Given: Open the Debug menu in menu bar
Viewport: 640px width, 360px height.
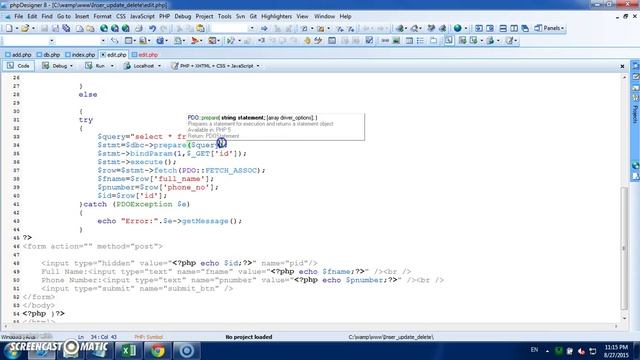Looking at the screenshot, I should pyautogui.click(x=182, y=16).
